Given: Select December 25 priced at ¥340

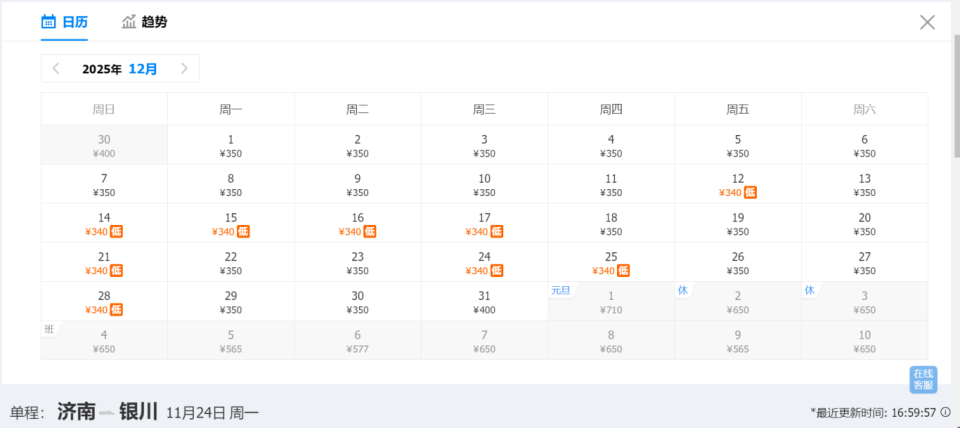Looking at the screenshot, I should [611, 263].
